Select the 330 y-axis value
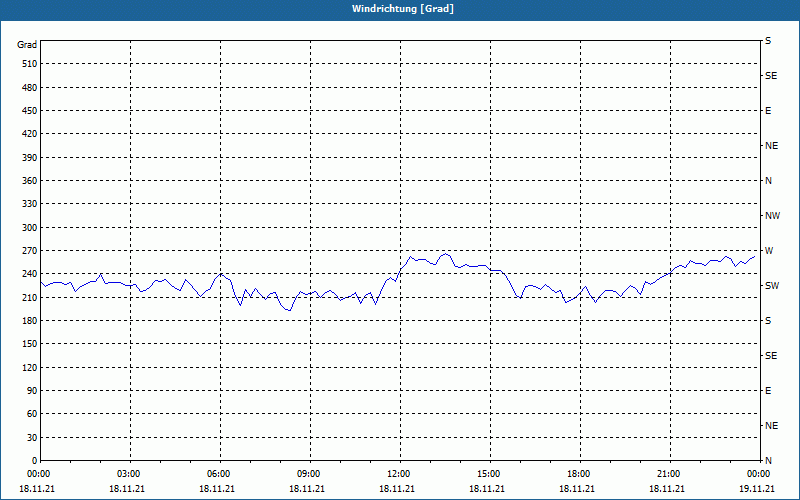Screen dimensions: 800x500 point(30,204)
